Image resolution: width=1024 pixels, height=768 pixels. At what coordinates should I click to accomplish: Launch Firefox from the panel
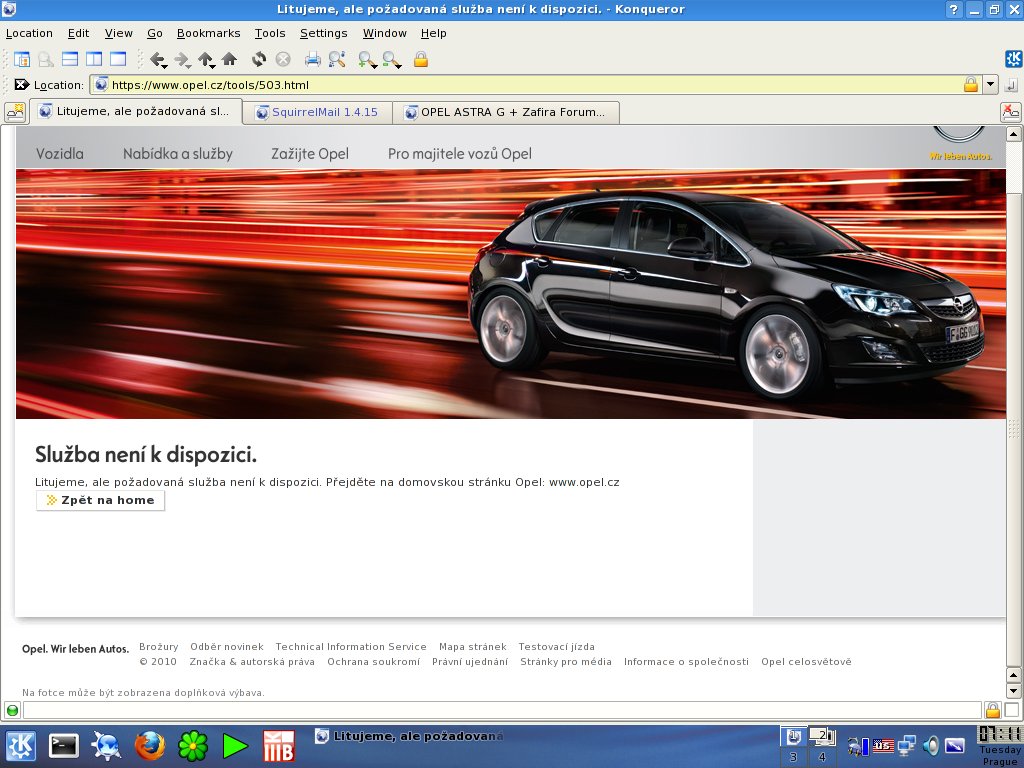[149, 745]
